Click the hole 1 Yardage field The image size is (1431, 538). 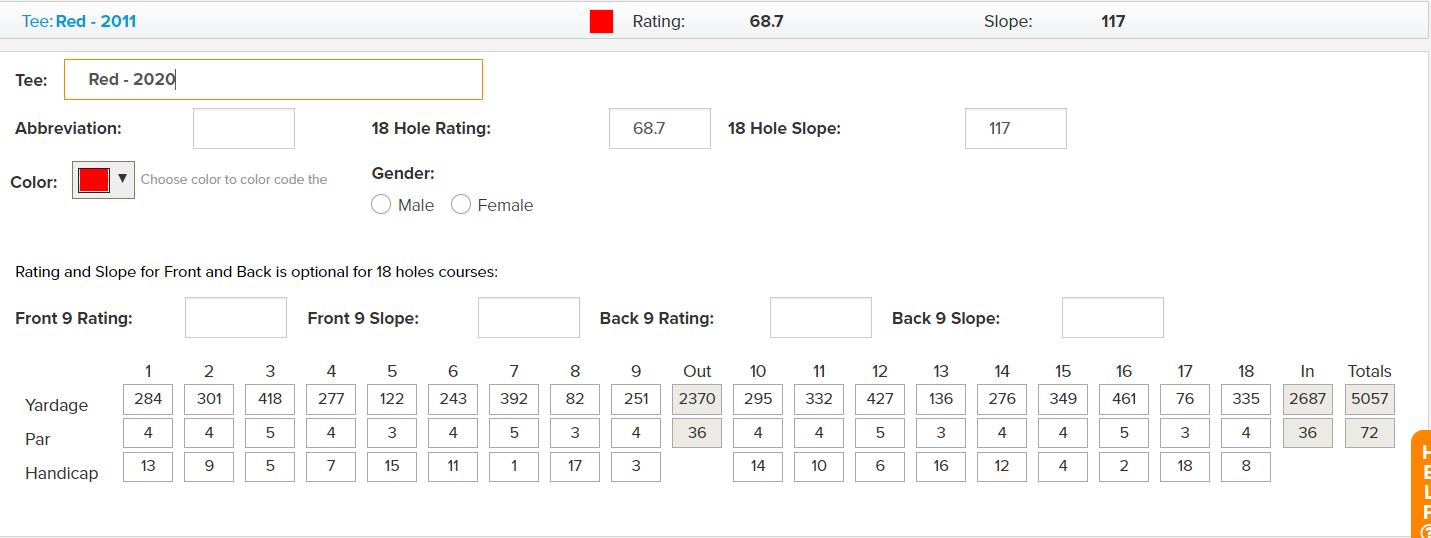coord(148,399)
